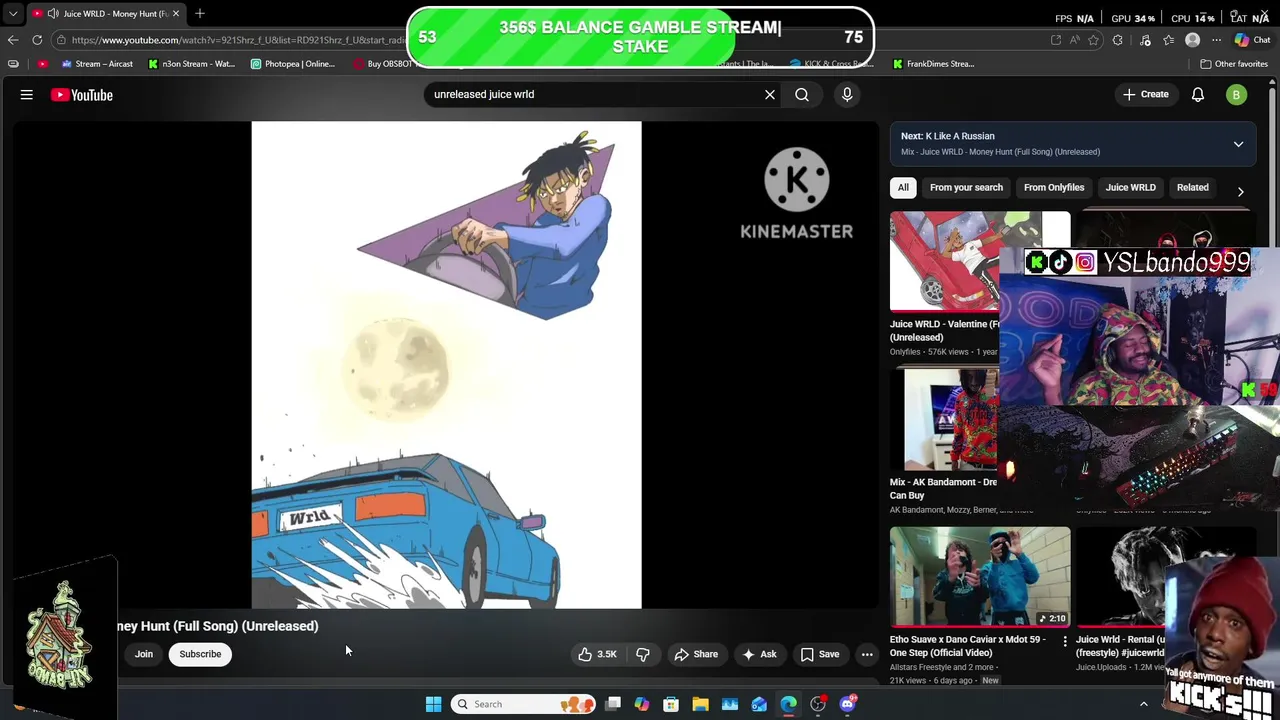Open Task View on taskbar
This screenshot has height=720, width=1280.
(x=613, y=704)
